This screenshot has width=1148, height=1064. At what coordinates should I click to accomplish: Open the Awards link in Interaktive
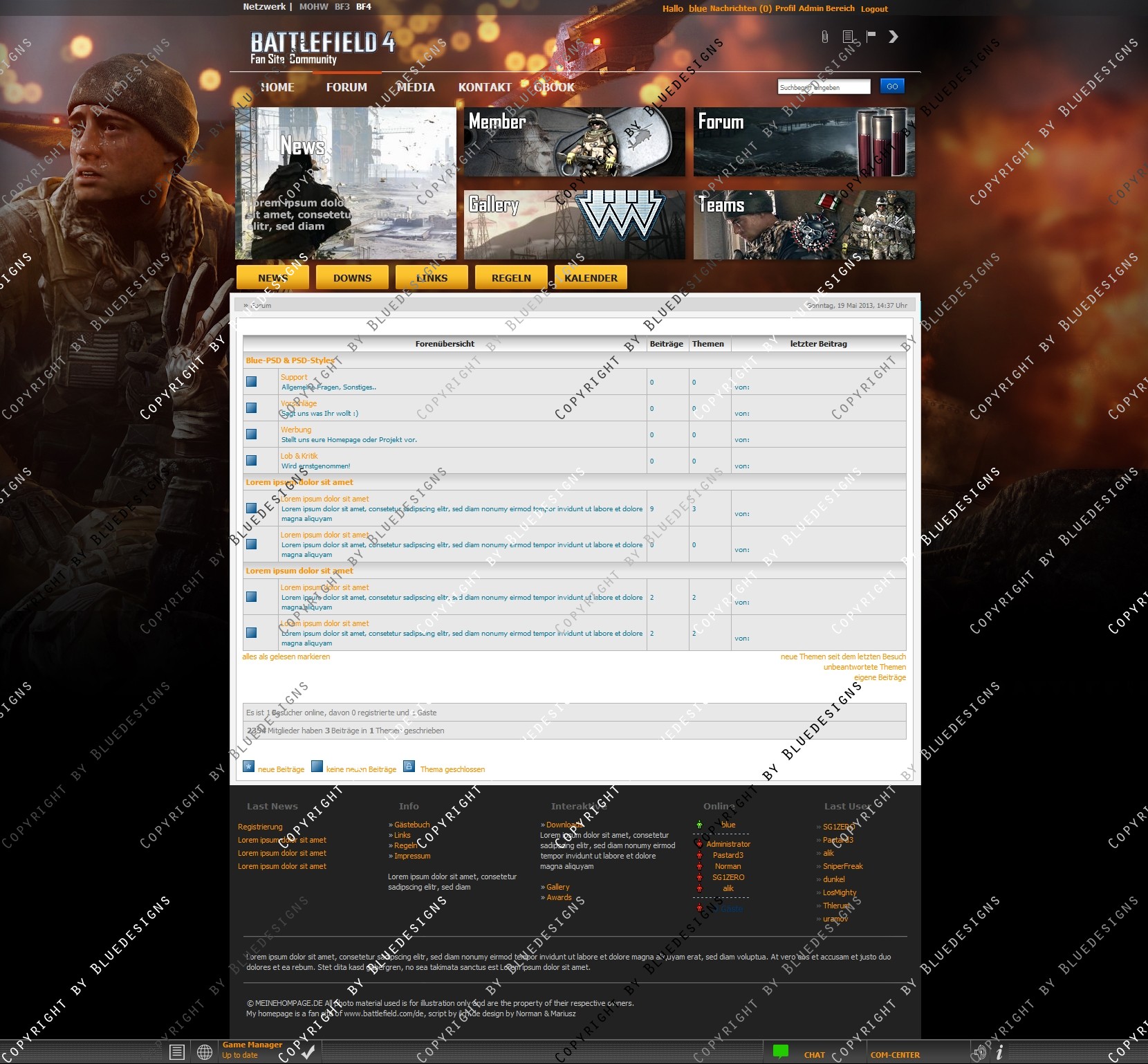[x=559, y=897]
